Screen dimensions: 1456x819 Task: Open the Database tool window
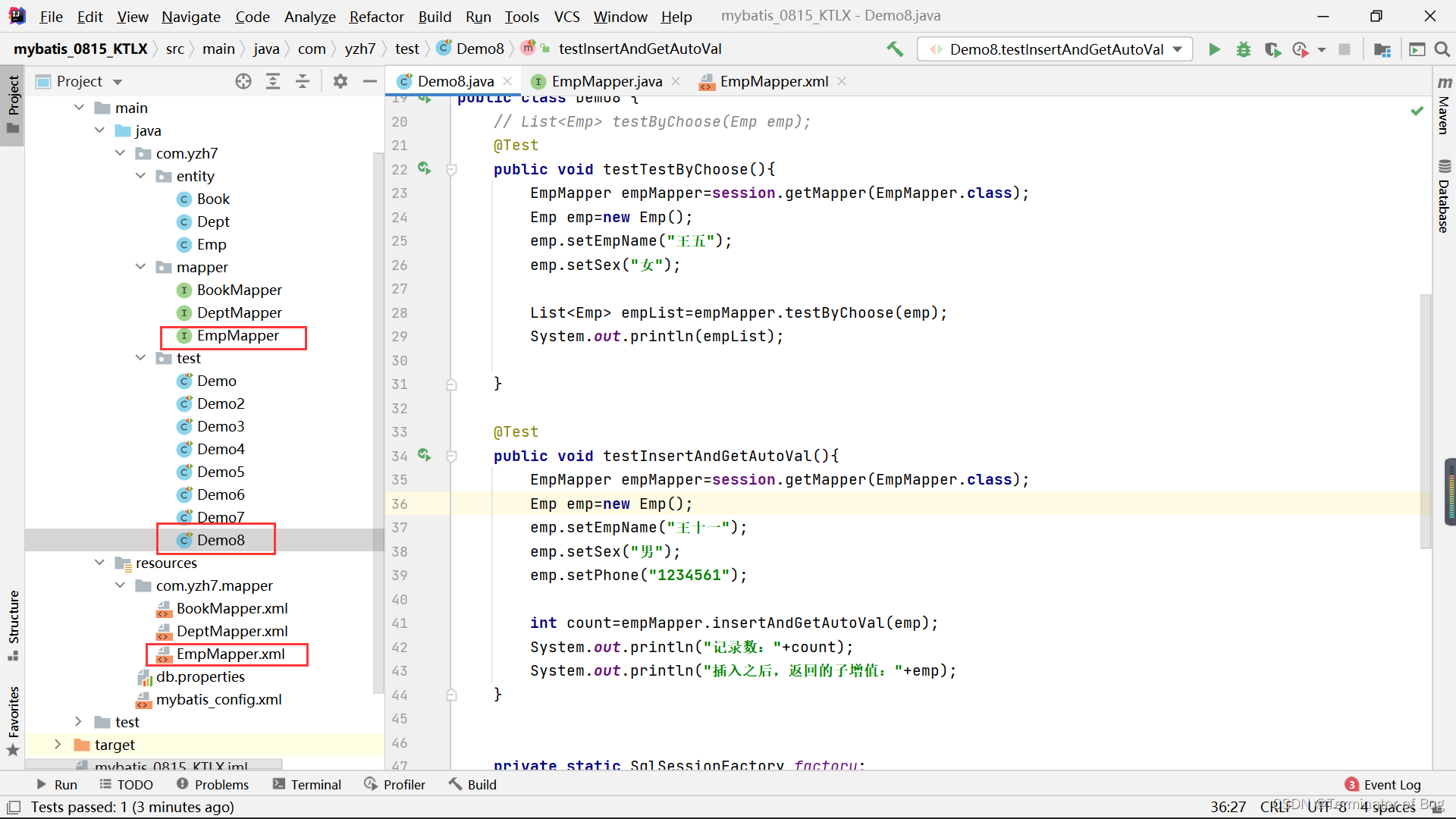click(x=1444, y=196)
